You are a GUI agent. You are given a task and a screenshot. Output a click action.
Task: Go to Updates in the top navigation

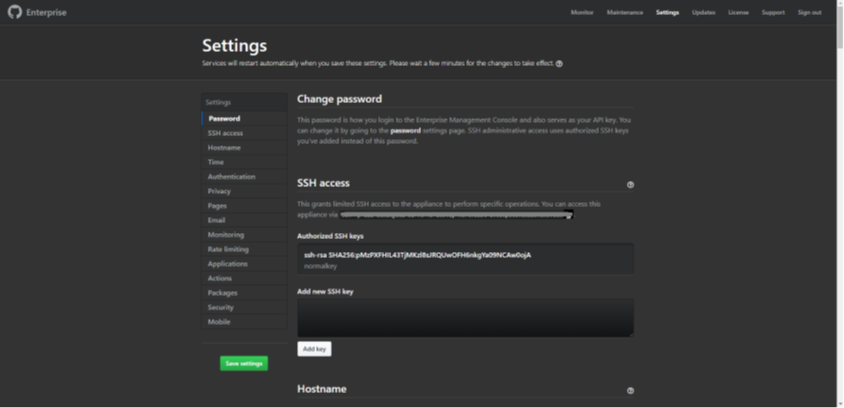(703, 12)
